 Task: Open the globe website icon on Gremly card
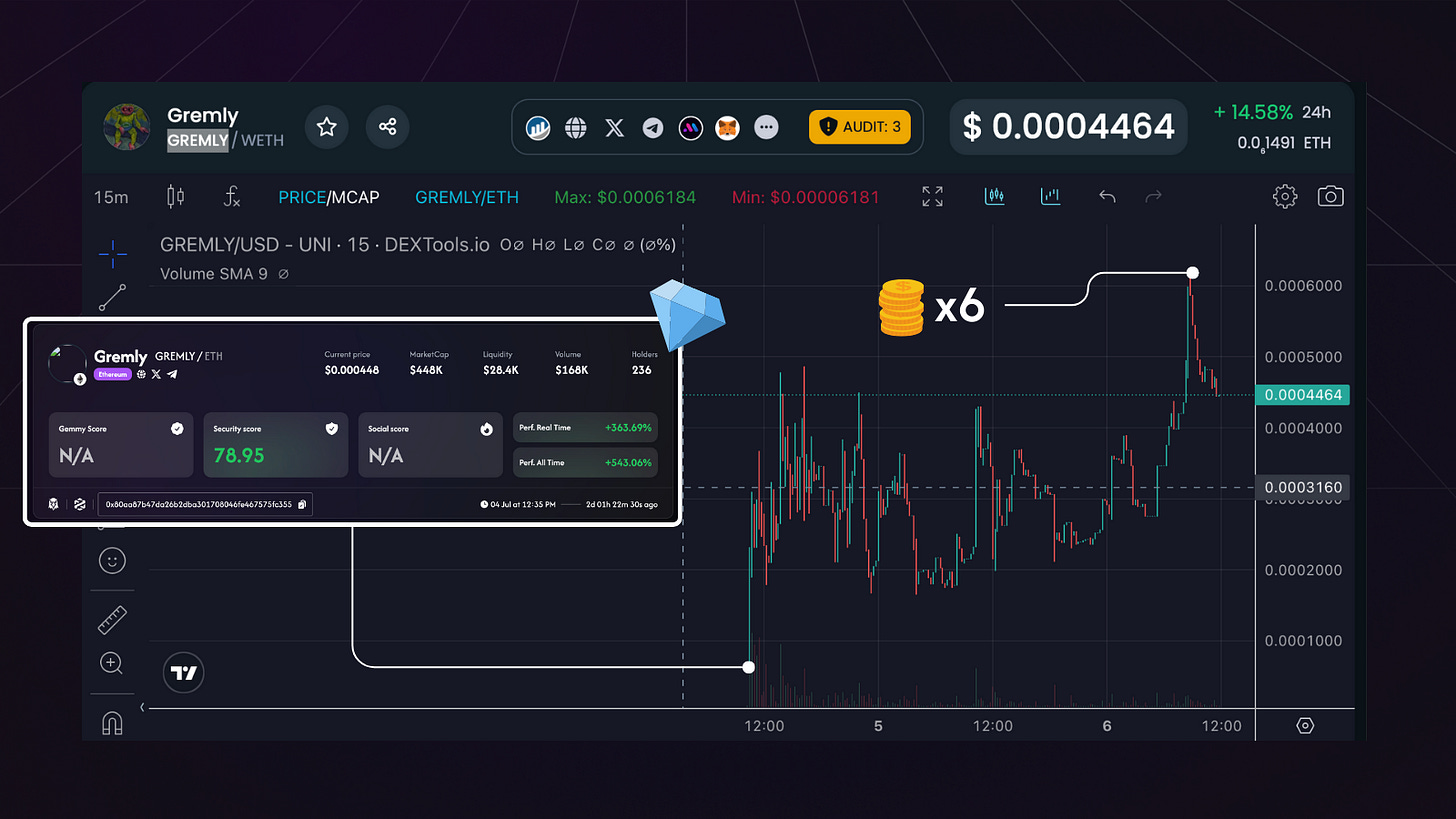142,374
